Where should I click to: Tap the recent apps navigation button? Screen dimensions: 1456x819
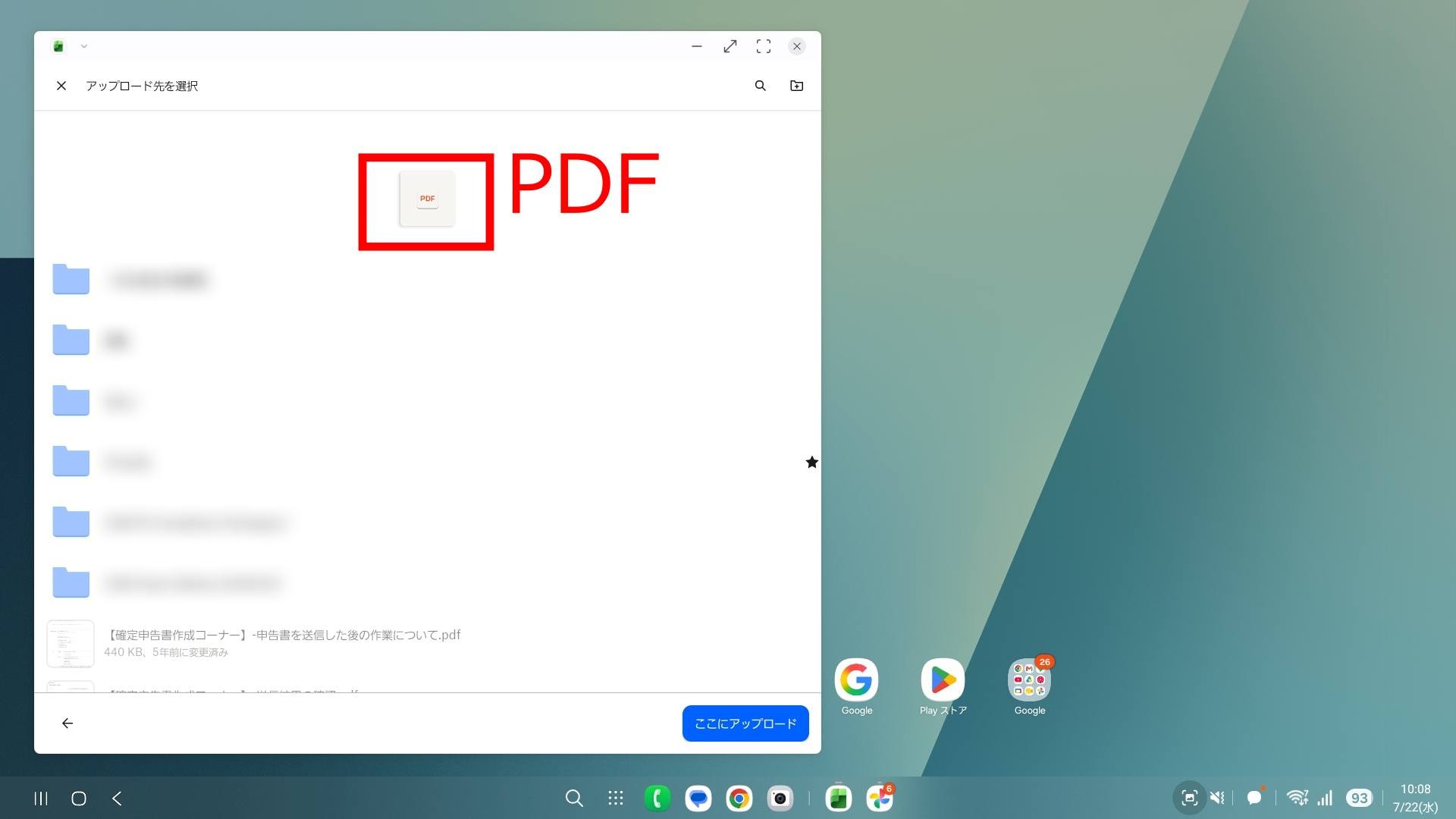41,798
